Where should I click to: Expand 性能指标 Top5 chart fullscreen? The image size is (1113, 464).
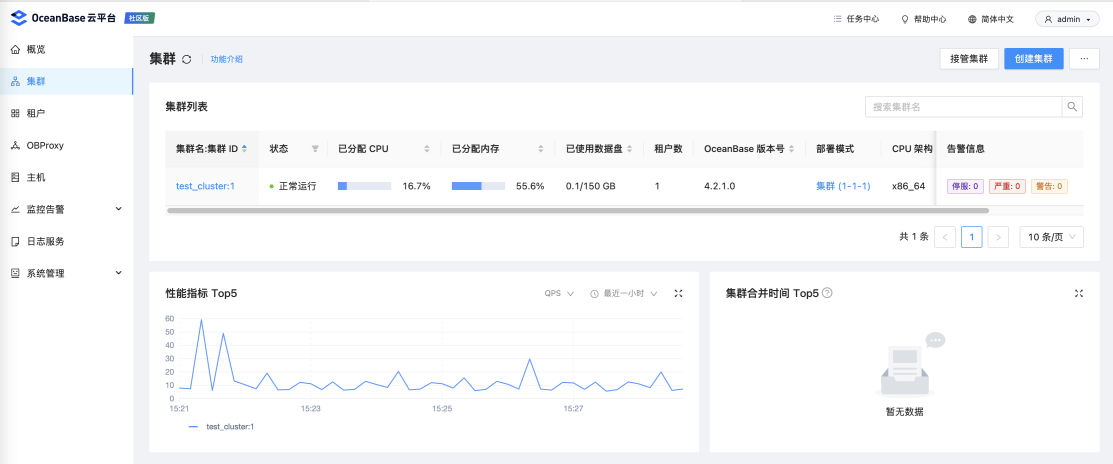coord(679,293)
